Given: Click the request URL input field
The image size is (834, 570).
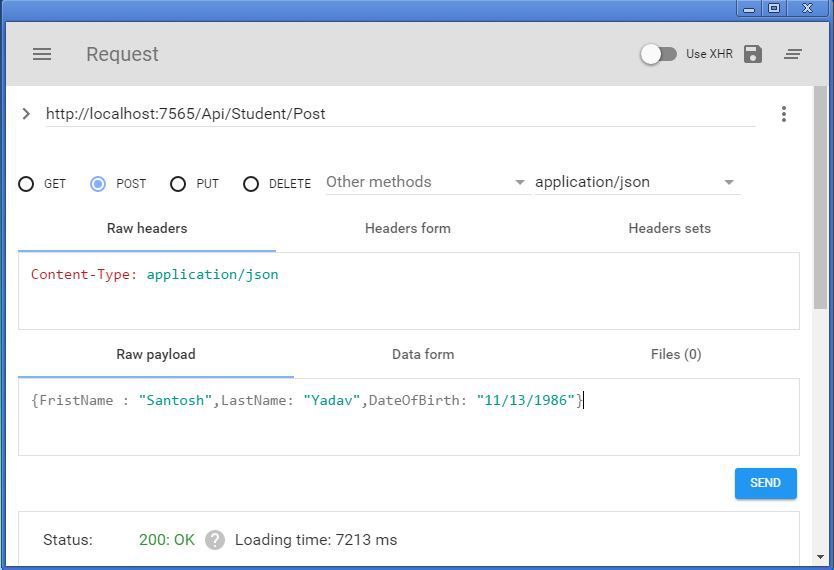Looking at the screenshot, I should pos(400,114).
